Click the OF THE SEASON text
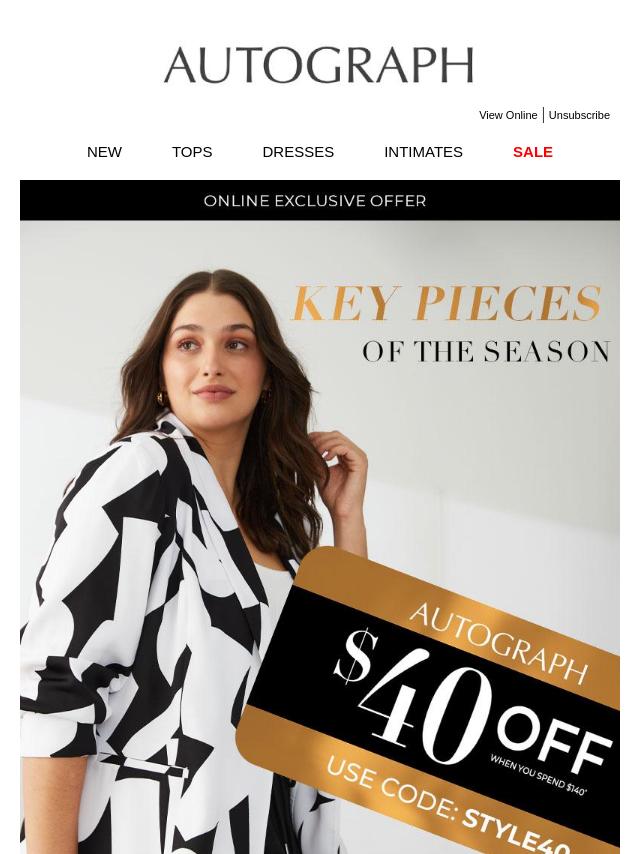 [x=486, y=351]
